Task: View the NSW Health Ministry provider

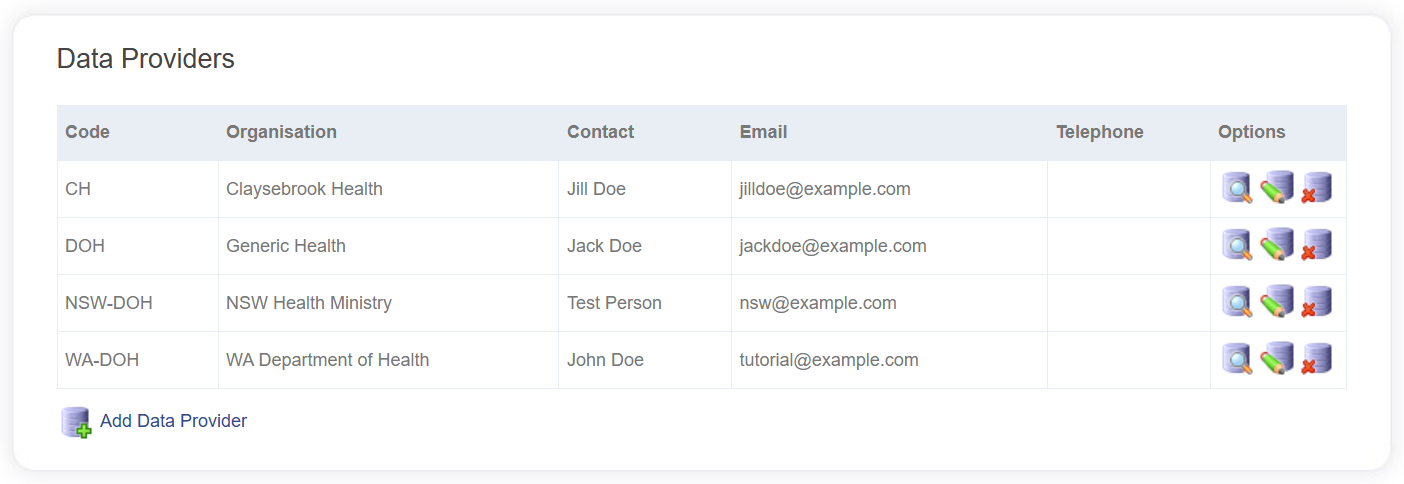Action: click(x=1237, y=302)
